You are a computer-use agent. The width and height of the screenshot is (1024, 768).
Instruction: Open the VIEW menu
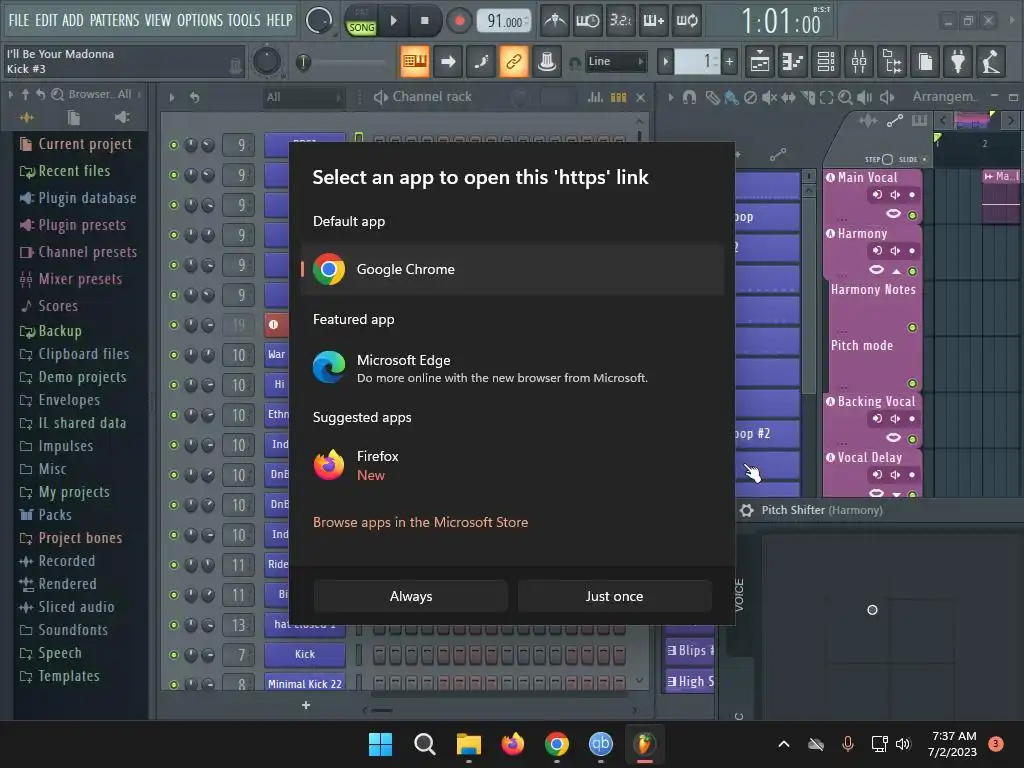pos(157,20)
